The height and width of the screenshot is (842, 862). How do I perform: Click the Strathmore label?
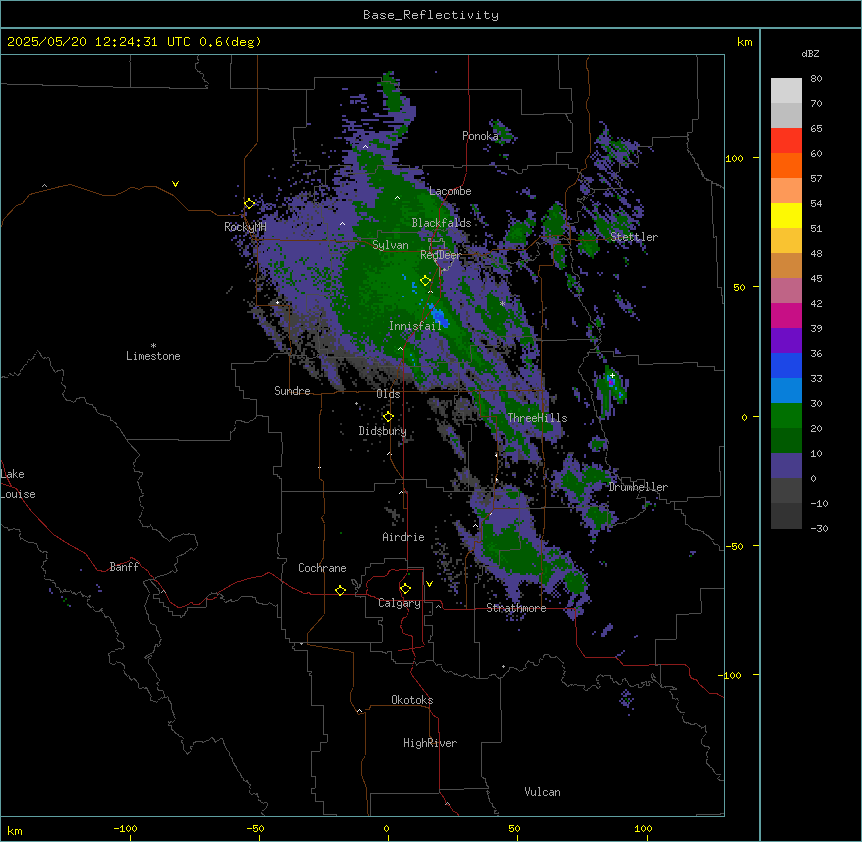click(516, 608)
